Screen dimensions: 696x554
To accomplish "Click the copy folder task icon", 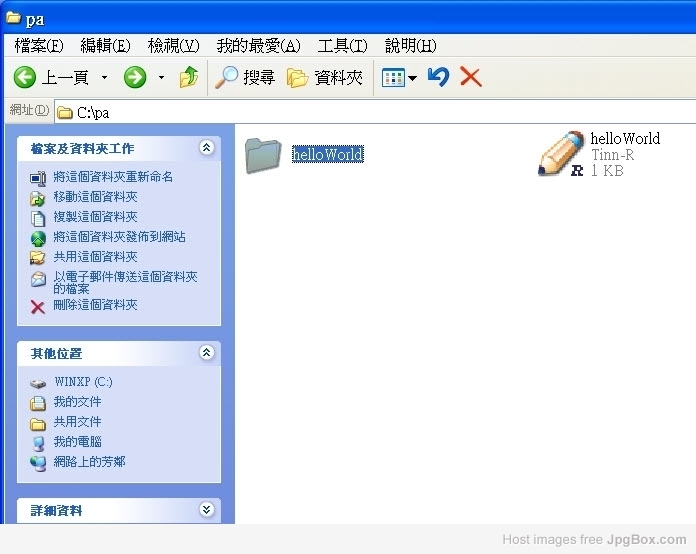I will pos(38,218).
